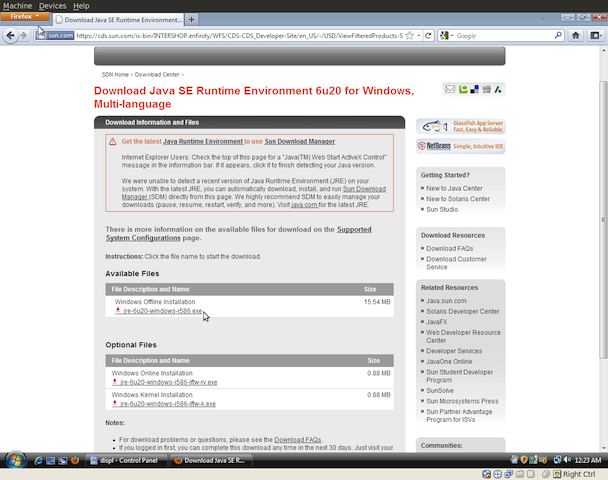The image size is (608, 480).
Task: Click the browser Forward arrow button
Action: [x=24, y=36]
